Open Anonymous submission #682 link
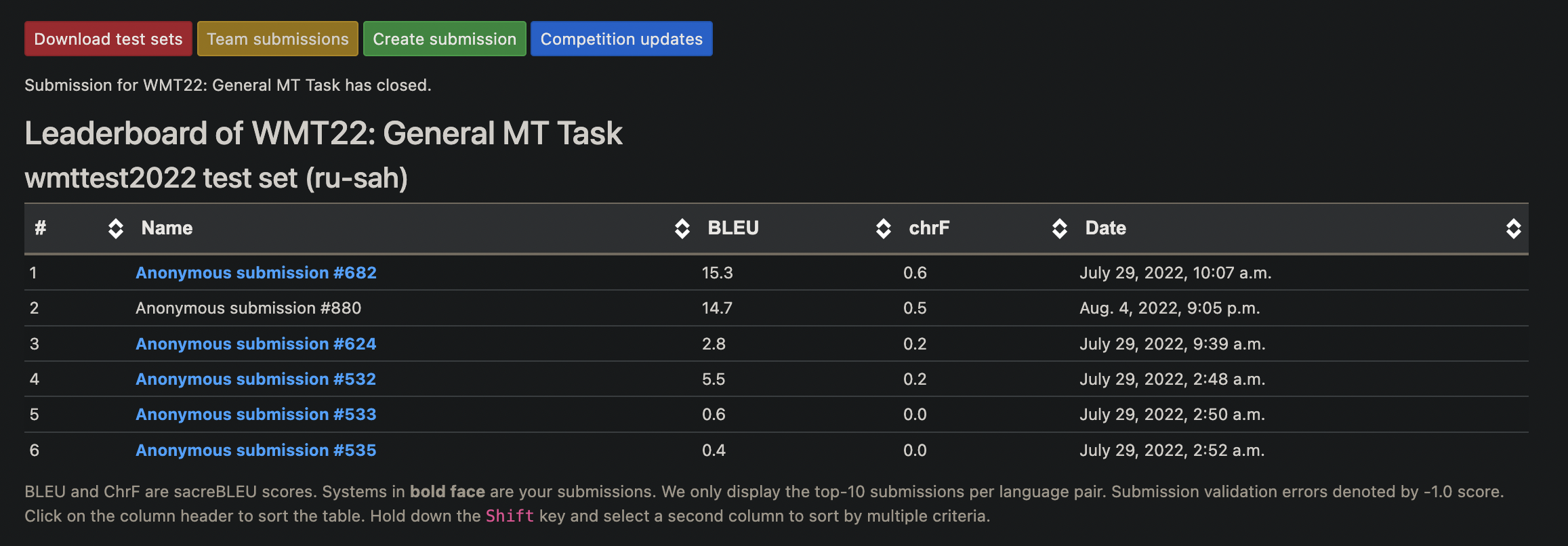Screen dimensions: 1568x546 click(x=256, y=272)
